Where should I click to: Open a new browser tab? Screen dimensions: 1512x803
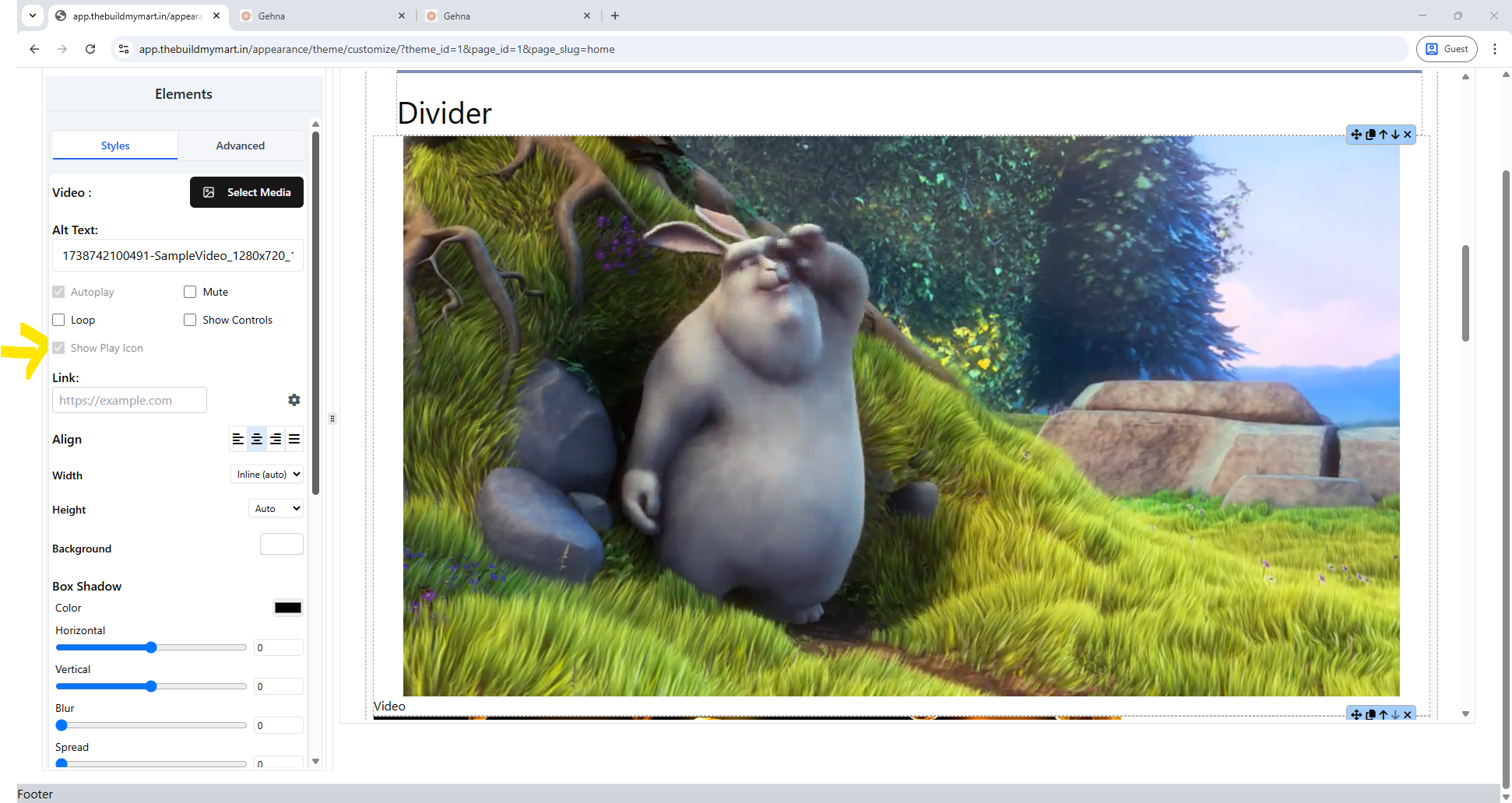pos(615,16)
